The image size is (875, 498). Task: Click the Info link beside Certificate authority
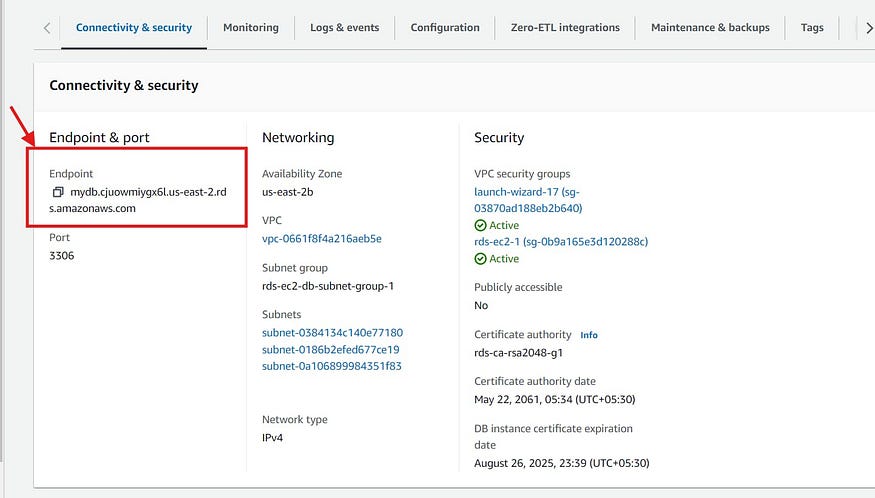[589, 335]
